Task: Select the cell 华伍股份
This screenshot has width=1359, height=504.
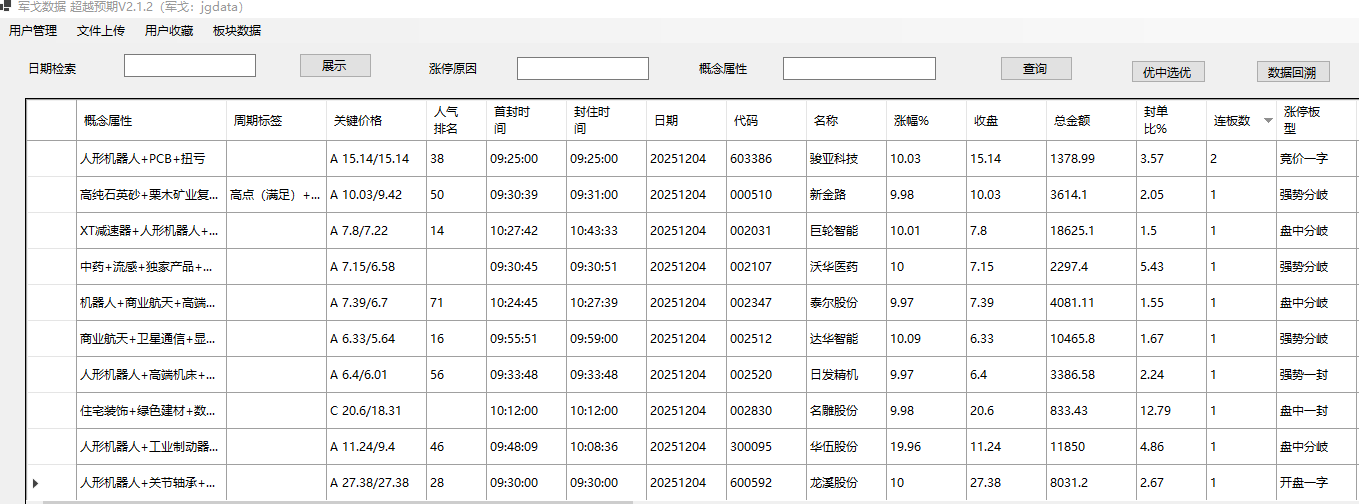Action: click(847, 447)
